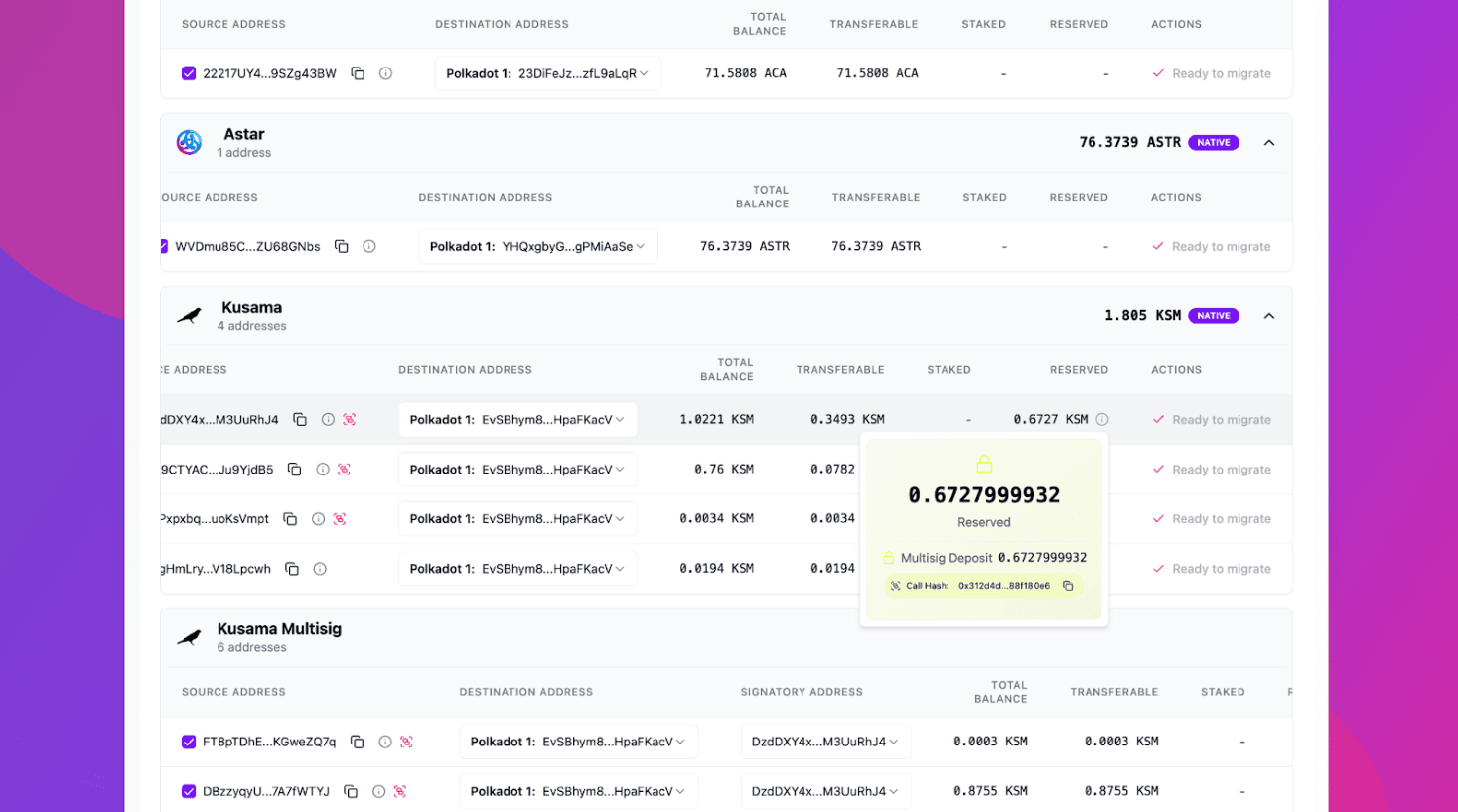
Task: Show info for address 22217UY4...9SZg43BW
Action: click(385, 73)
